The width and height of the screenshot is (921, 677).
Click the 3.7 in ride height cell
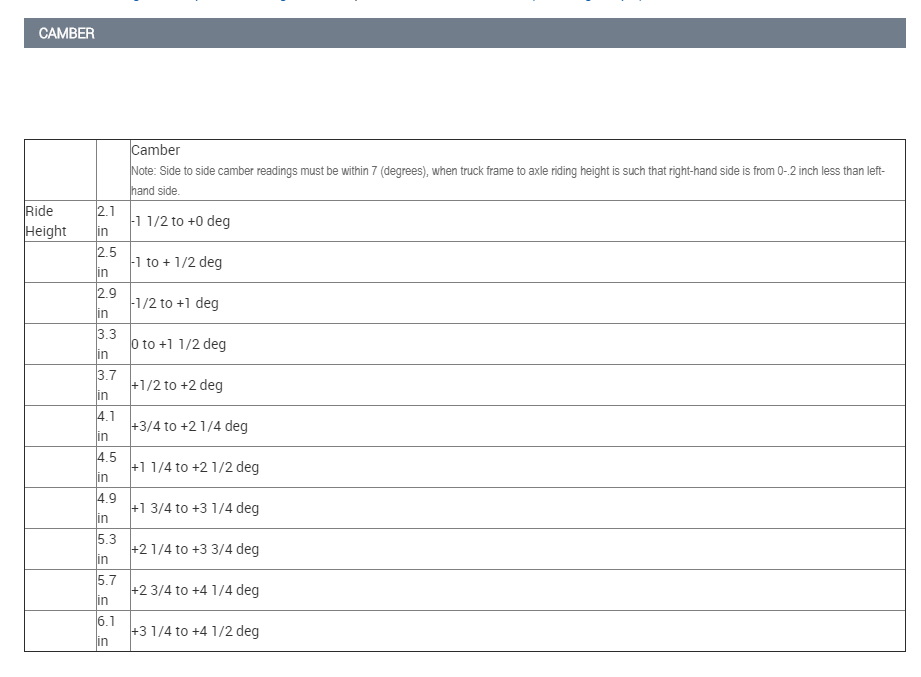pyautogui.click(x=107, y=385)
